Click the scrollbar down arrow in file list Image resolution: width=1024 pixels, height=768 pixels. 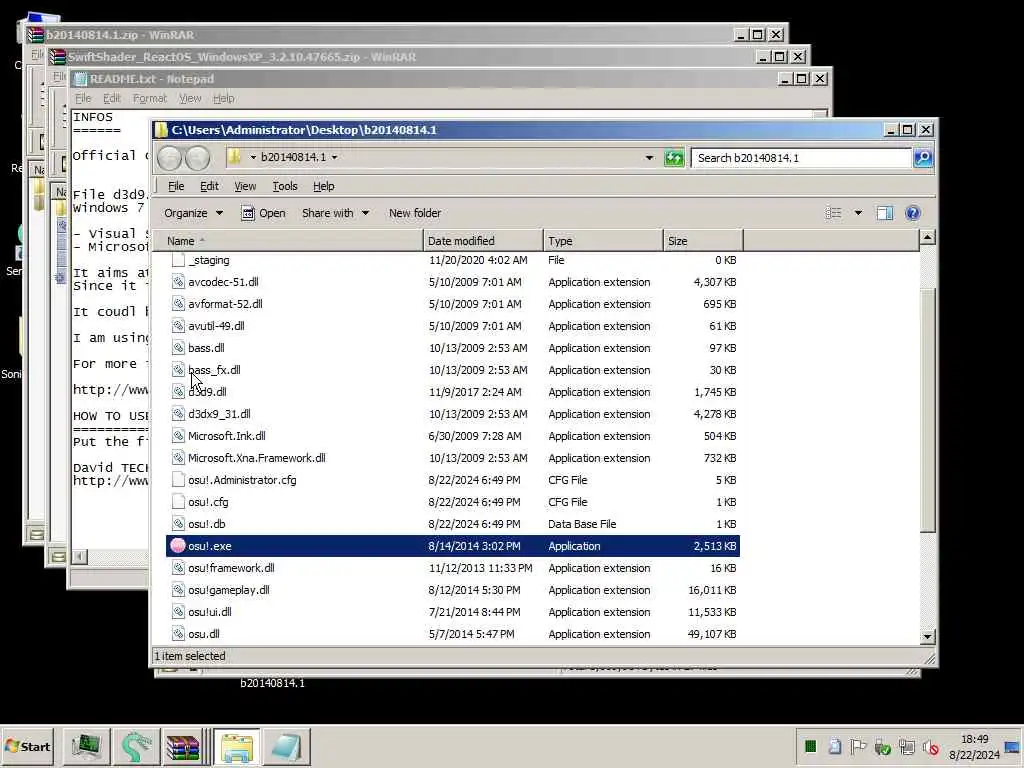tap(927, 636)
